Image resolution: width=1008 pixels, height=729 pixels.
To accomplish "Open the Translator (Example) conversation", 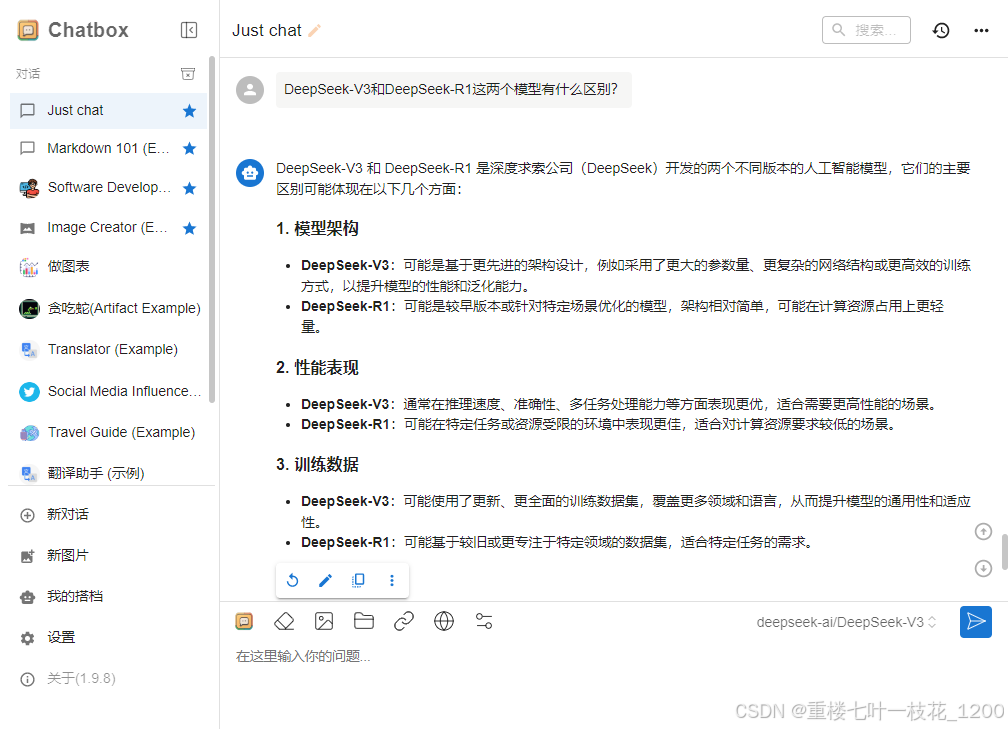I will tap(108, 350).
